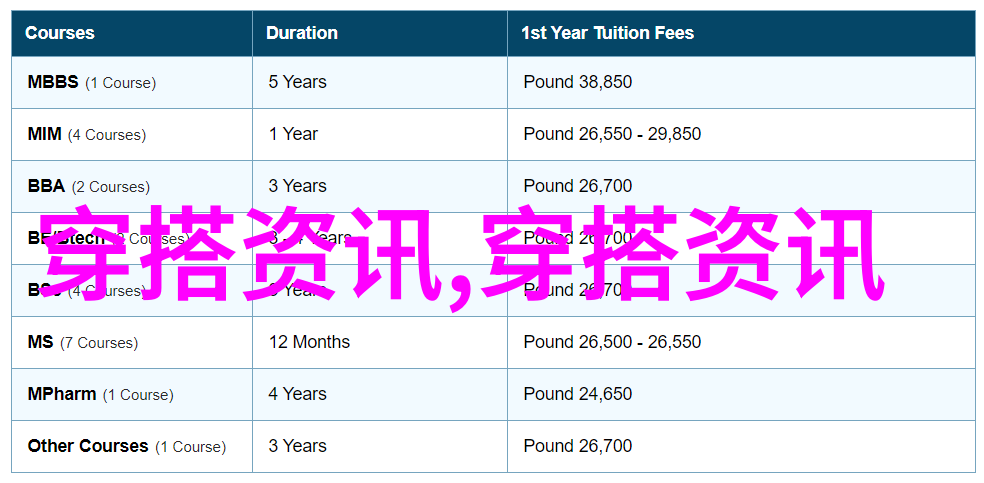
Task: Select the Pound 26,550 - 29,850 fee
Action: point(612,134)
